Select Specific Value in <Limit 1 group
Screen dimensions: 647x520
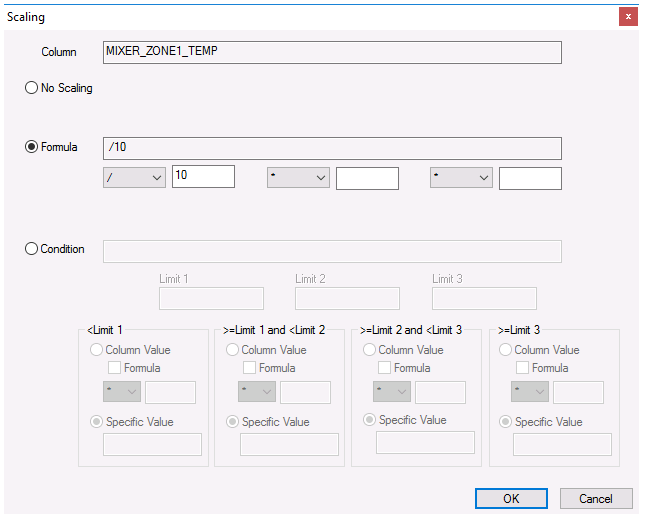pyautogui.click(x=96, y=422)
